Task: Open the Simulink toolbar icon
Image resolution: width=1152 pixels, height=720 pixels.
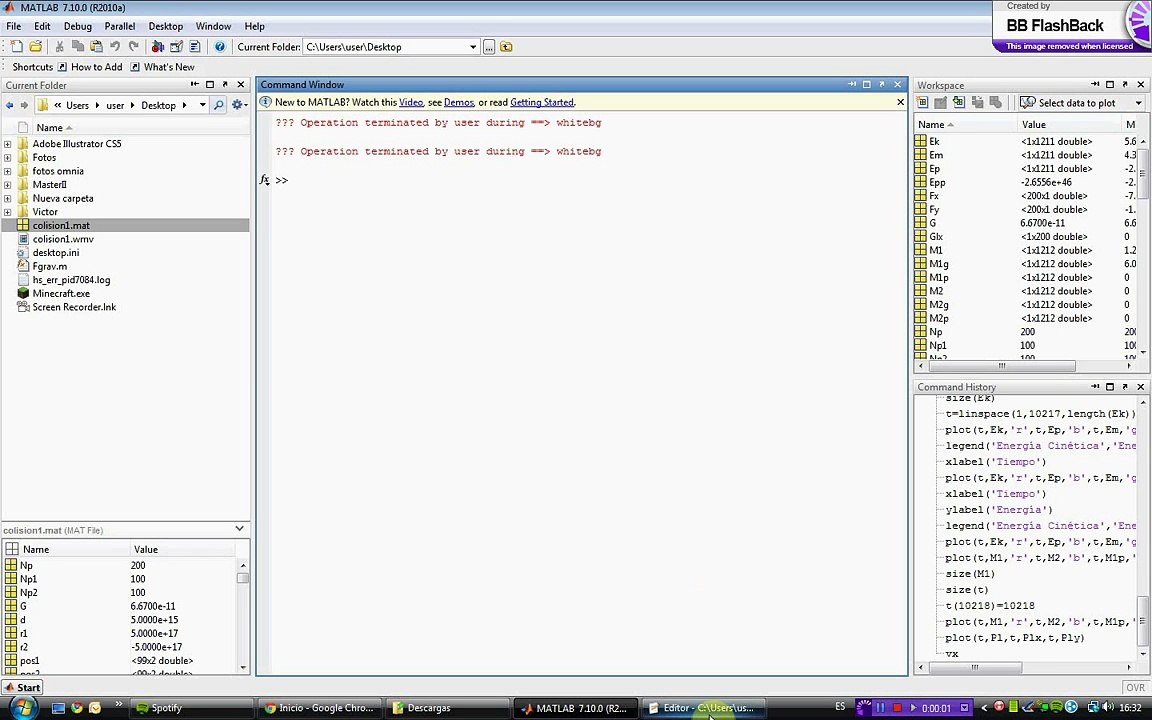Action: tap(157, 47)
